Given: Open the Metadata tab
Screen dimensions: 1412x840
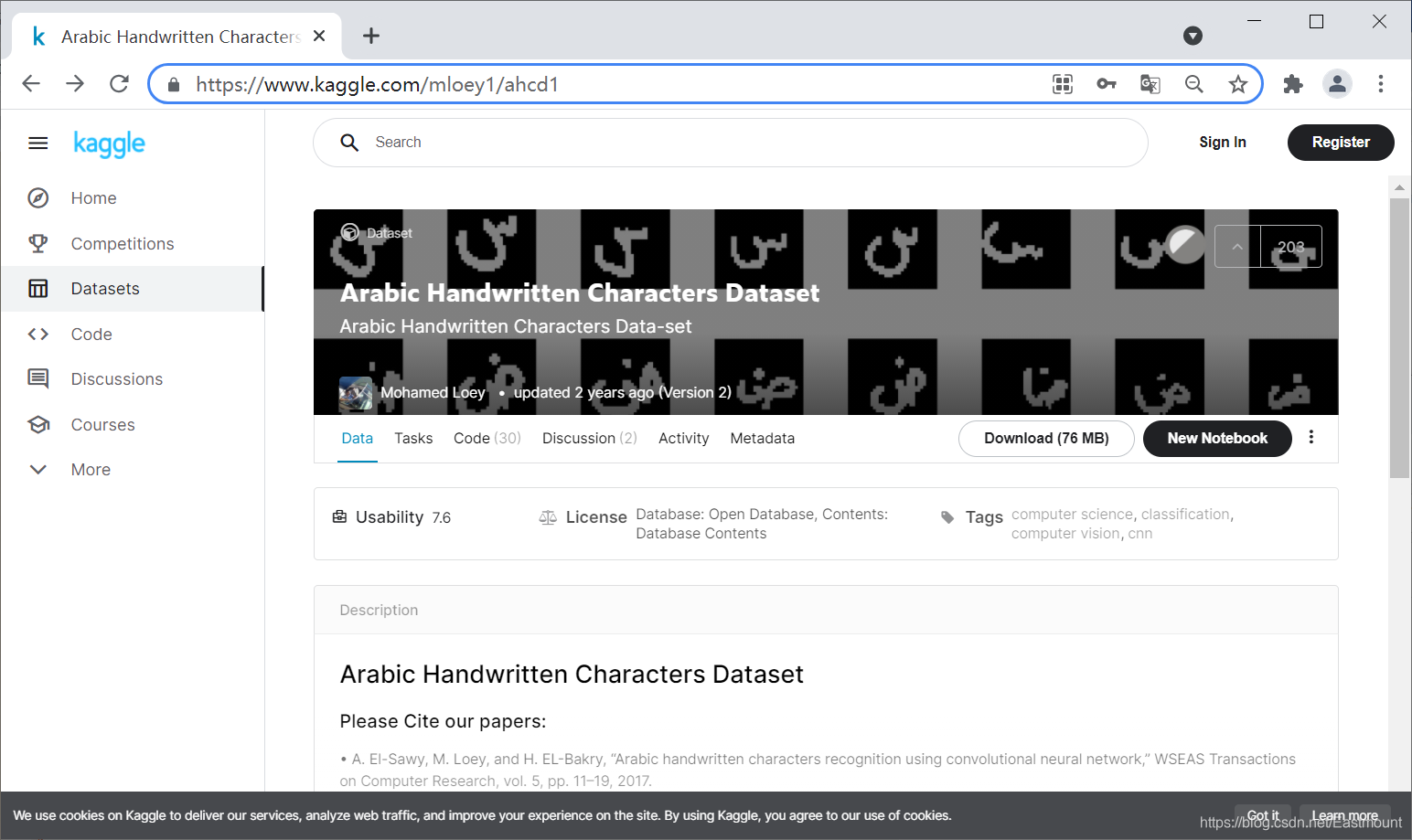Looking at the screenshot, I should click(x=763, y=439).
